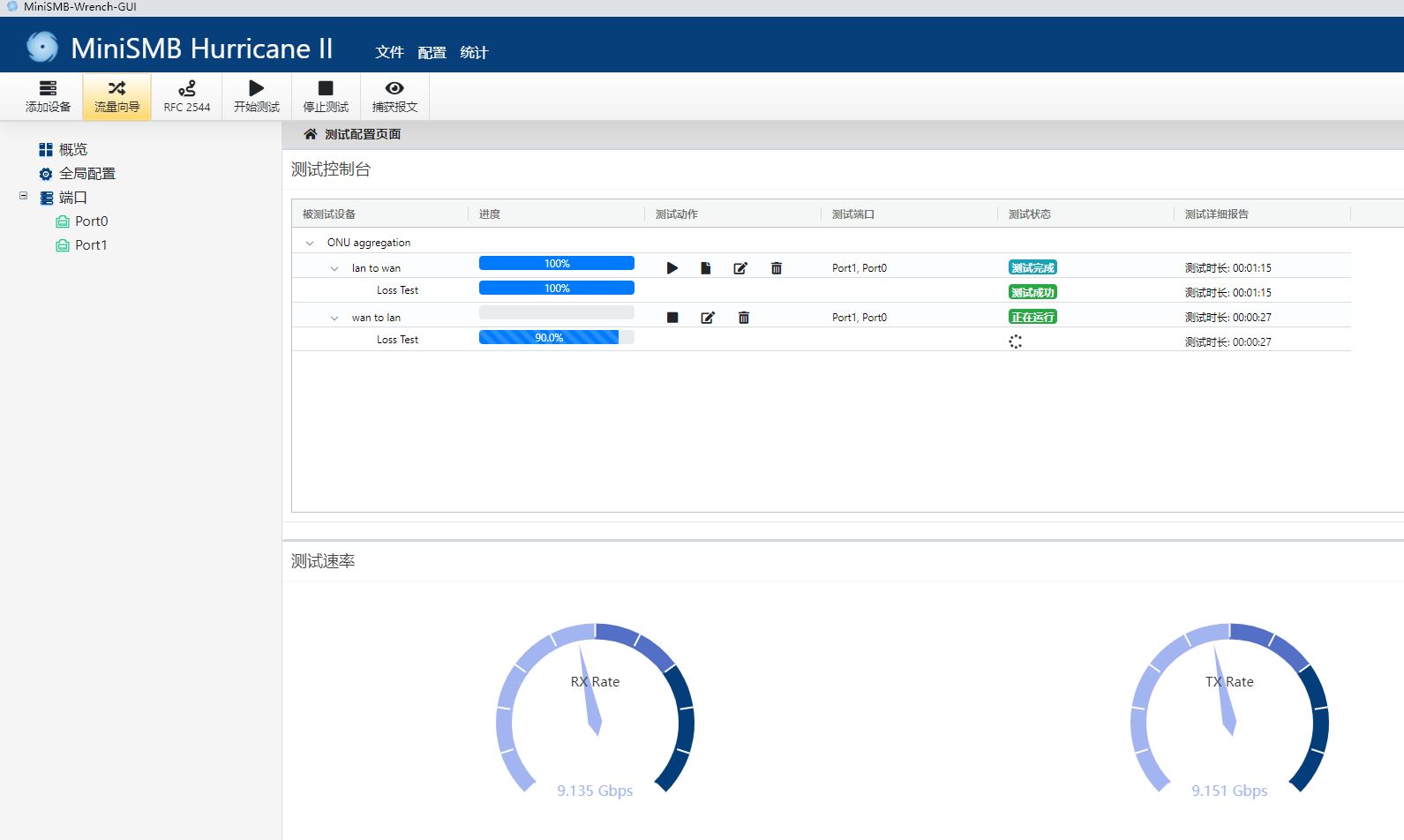Click 测试配置页面 breadcrumb label

pyautogui.click(x=363, y=134)
